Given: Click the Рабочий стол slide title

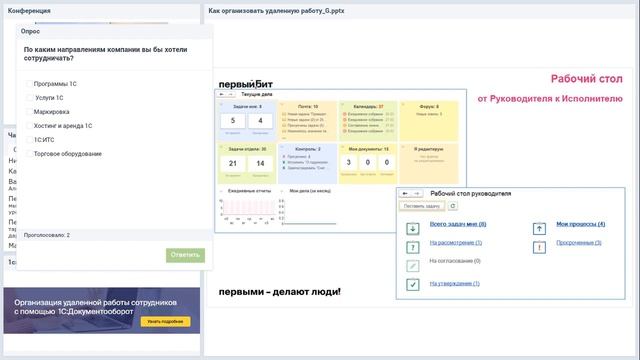Looking at the screenshot, I should click(587, 79).
